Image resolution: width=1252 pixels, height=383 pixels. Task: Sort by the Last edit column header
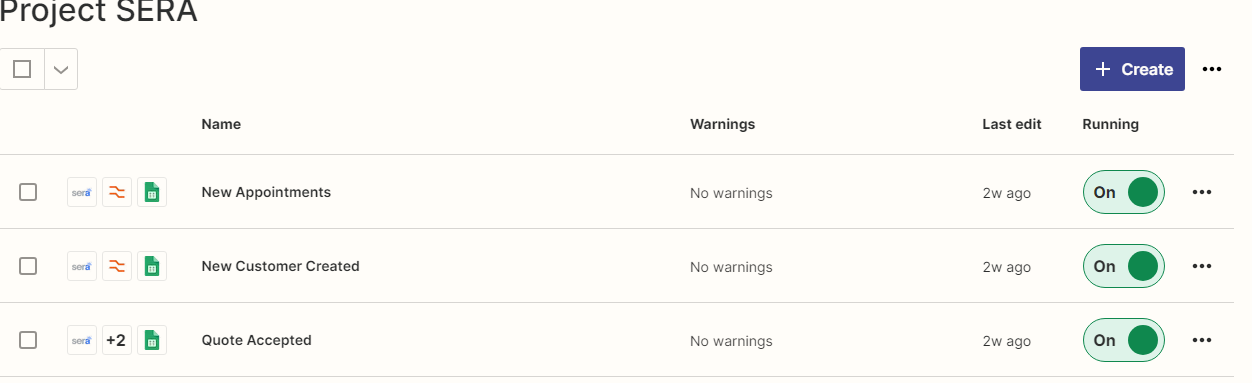pos(1012,124)
